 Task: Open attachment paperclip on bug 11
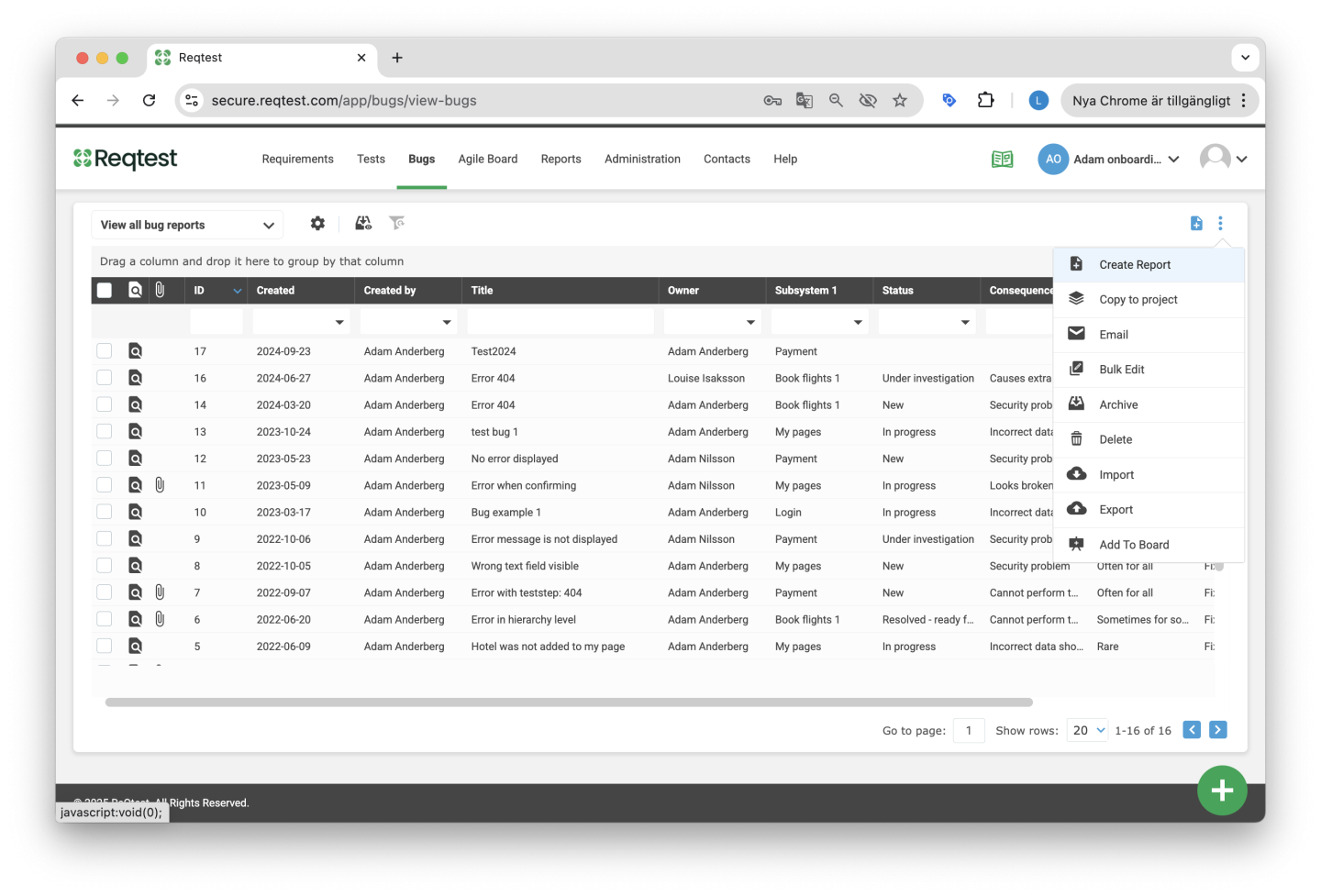[x=160, y=485]
